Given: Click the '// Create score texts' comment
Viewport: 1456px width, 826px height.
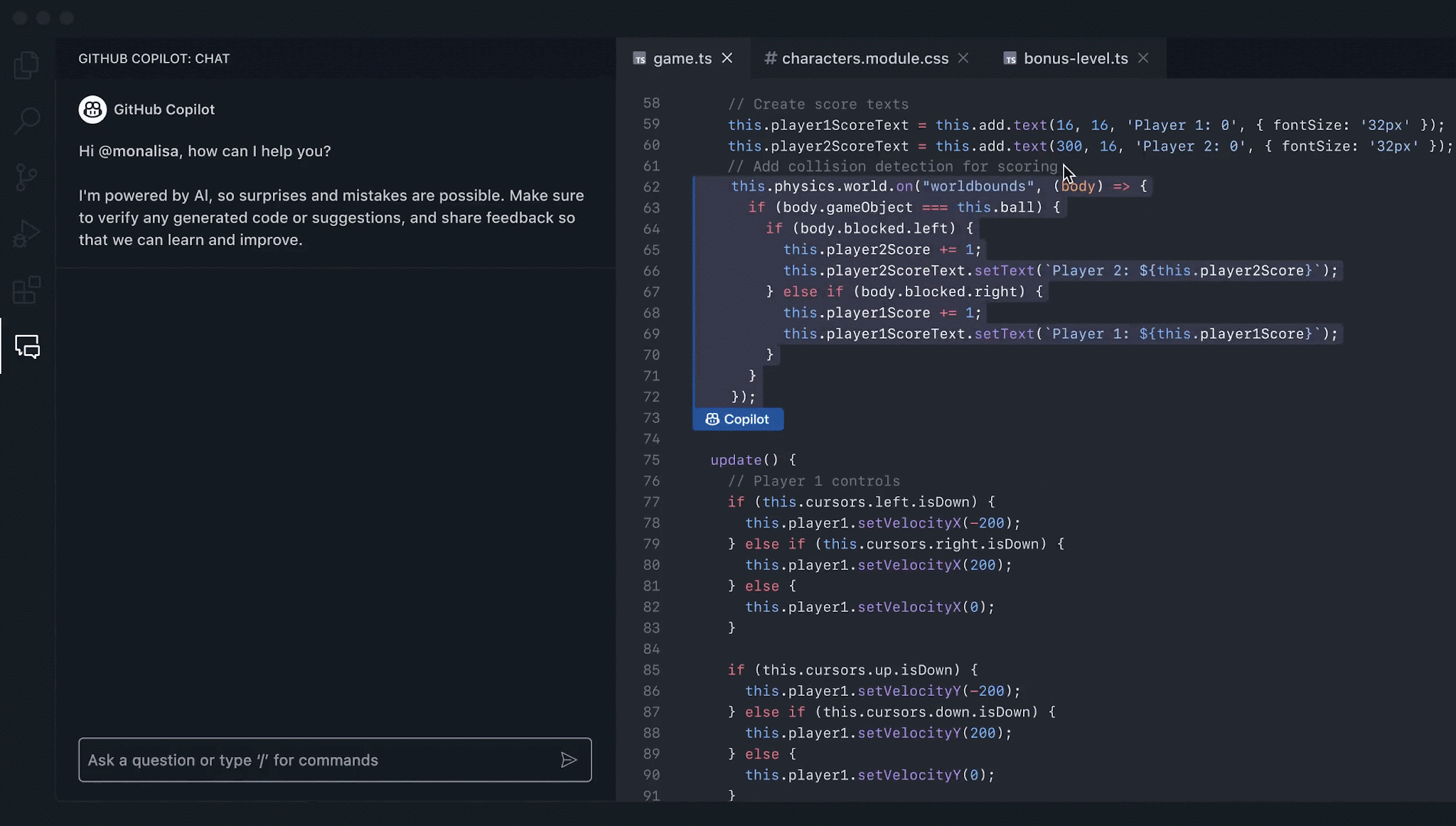Looking at the screenshot, I should click(x=818, y=104).
